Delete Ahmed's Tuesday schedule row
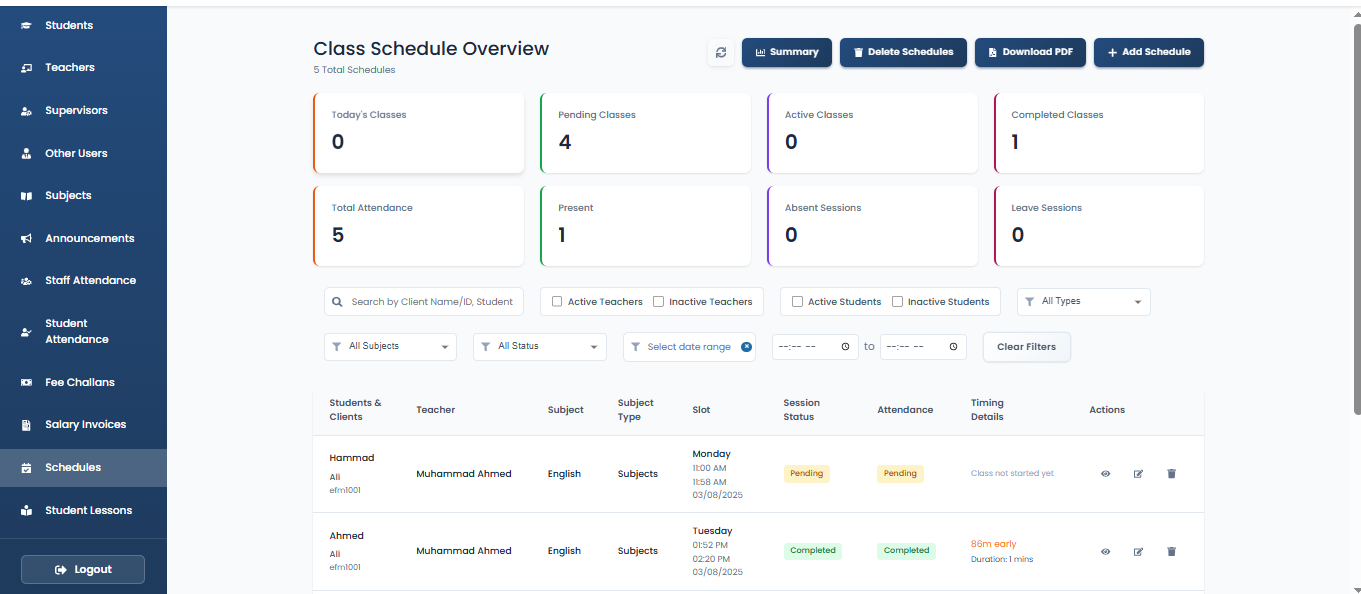The width and height of the screenshot is (1361, 594). pos(1171,551)
